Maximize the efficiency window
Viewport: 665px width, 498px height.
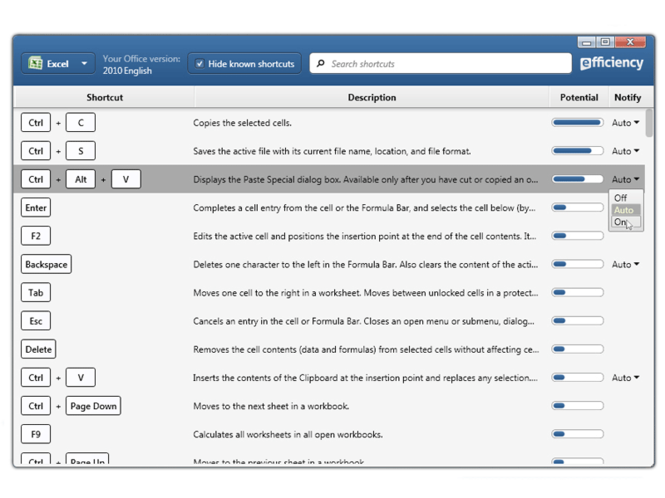pyautogui.click(x=605, y=42)
